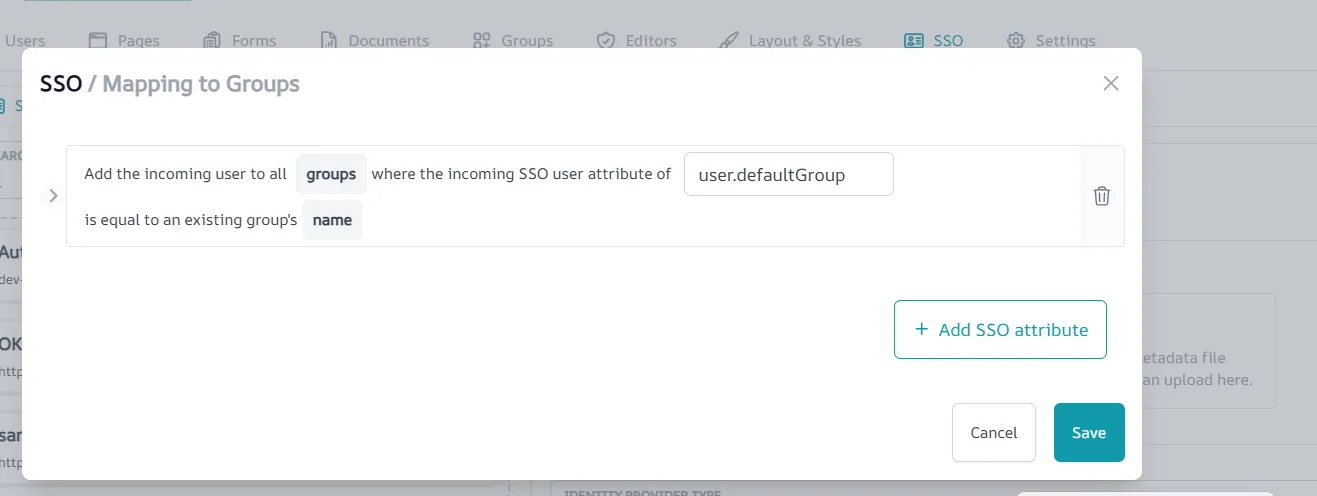
Task: Click the Add SSO attribute button
Action: 1000,329
